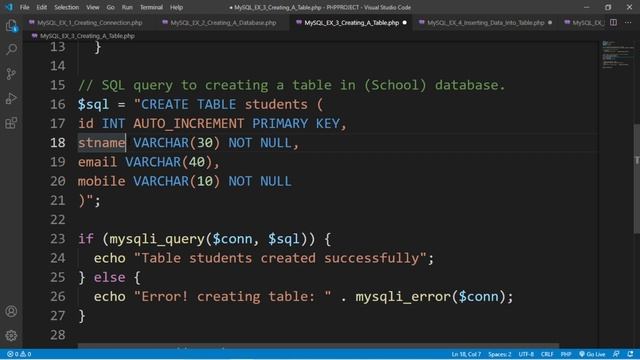Switch to MySQL_EX_4_Inserting_Data_Into_Table.php tab
Screen dimensions: 640x360
pyautogui.click(x=485, y=22)
